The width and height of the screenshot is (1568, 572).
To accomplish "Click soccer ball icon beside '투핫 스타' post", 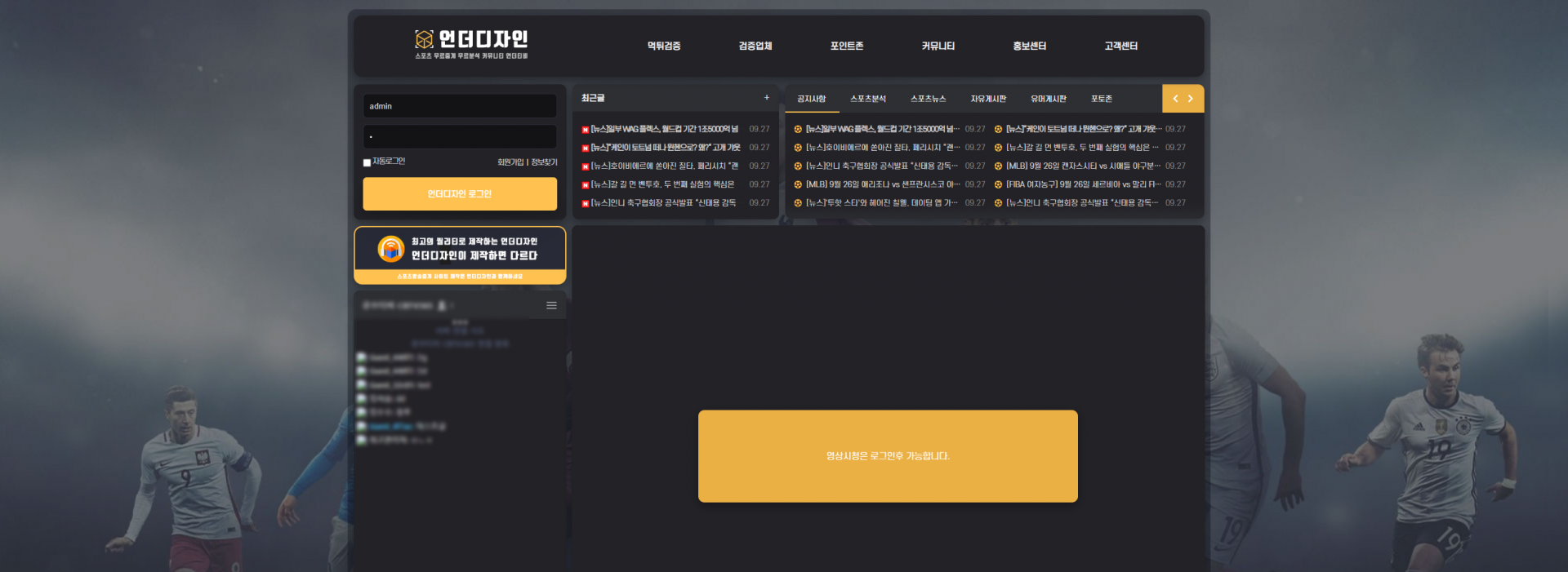I will pos(798,203).
